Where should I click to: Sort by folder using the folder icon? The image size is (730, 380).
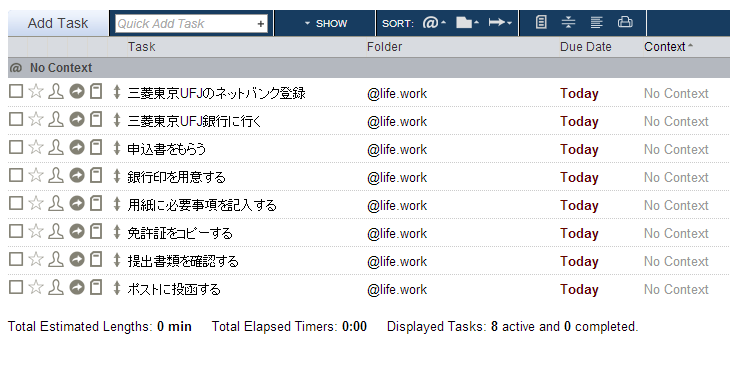coord(467,22)
